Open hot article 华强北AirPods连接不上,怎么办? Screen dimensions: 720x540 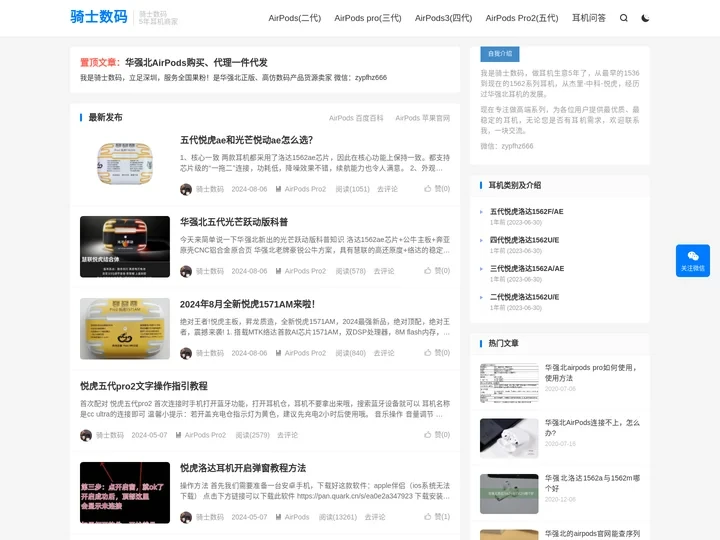pyautogui.click(x=592, y=428)
